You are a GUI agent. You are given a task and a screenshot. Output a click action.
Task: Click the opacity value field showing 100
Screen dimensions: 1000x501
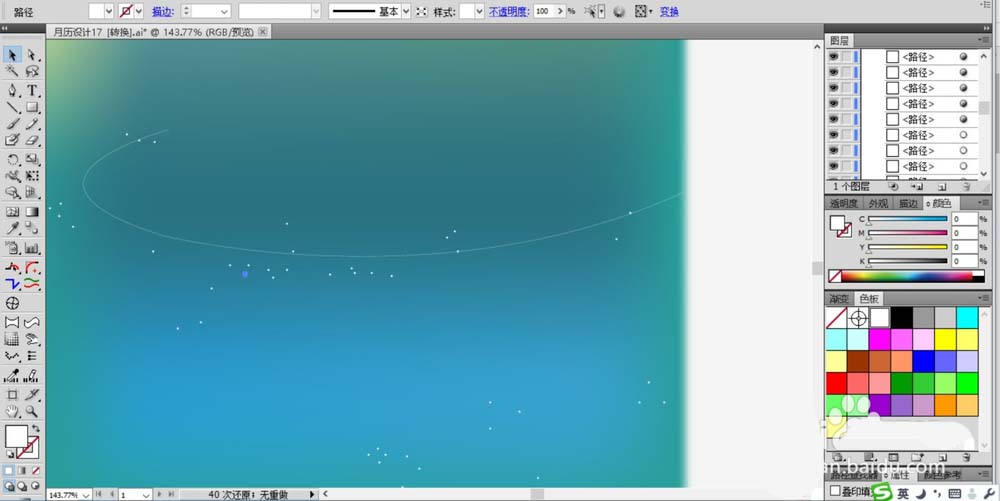[544, 11]
